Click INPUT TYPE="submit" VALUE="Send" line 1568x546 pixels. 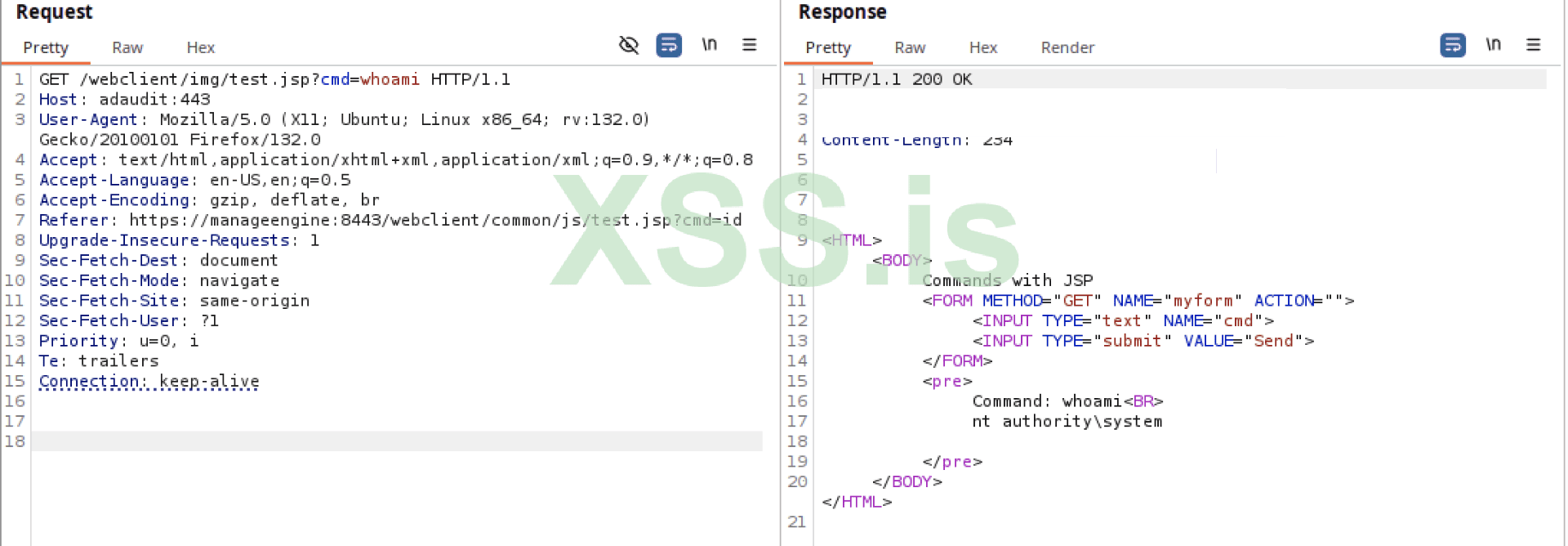[x=1143, y=341]
